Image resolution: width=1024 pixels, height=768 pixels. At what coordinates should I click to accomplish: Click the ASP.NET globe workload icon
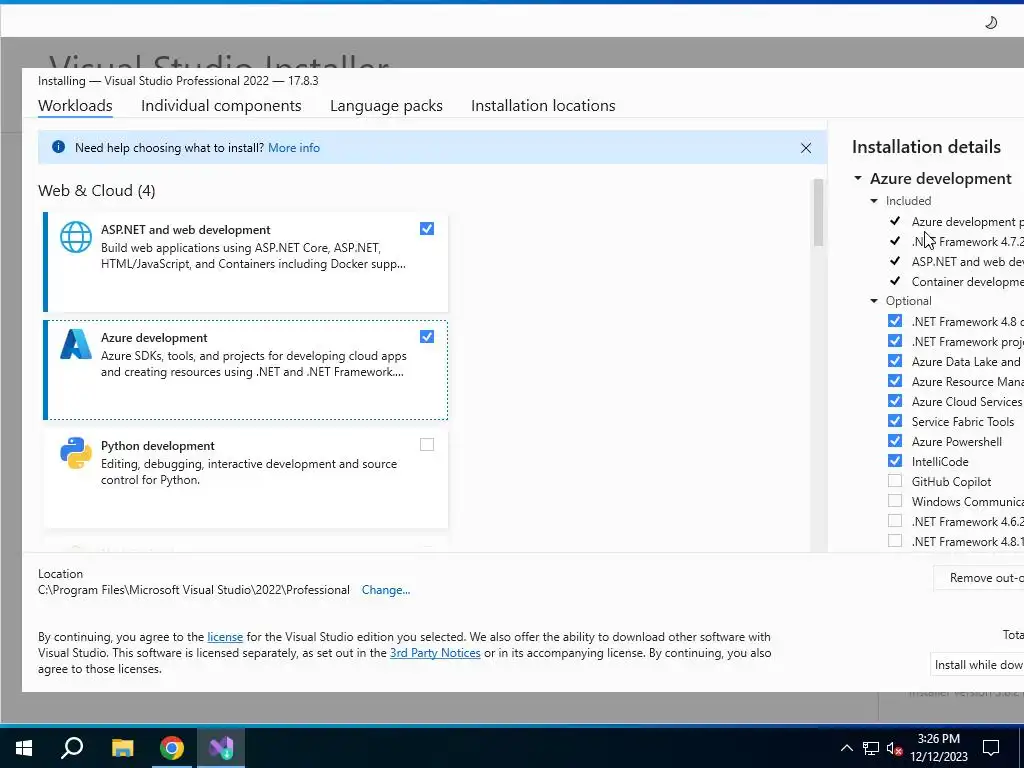click(76, 236)
